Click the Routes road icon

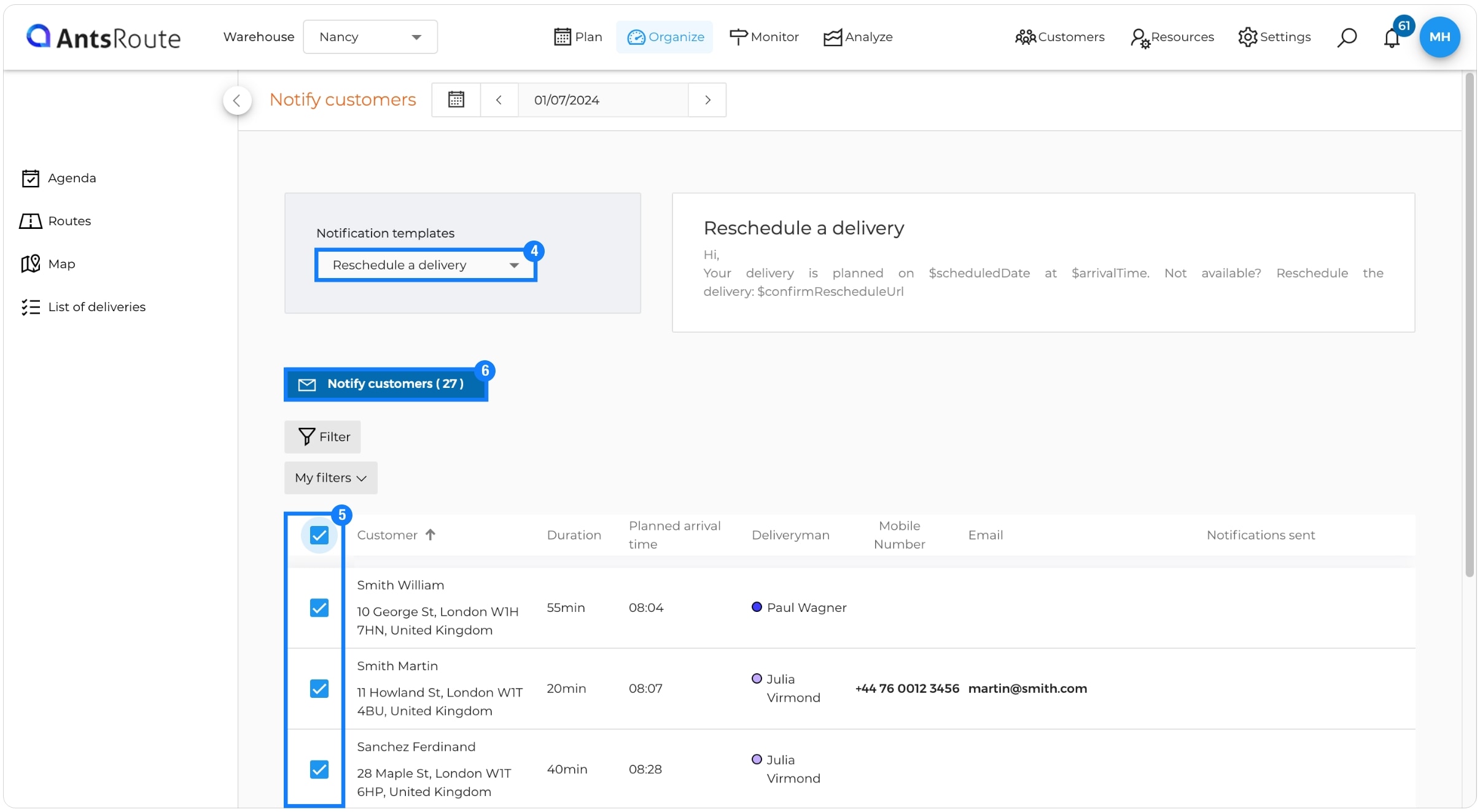[x=30, y=221]
